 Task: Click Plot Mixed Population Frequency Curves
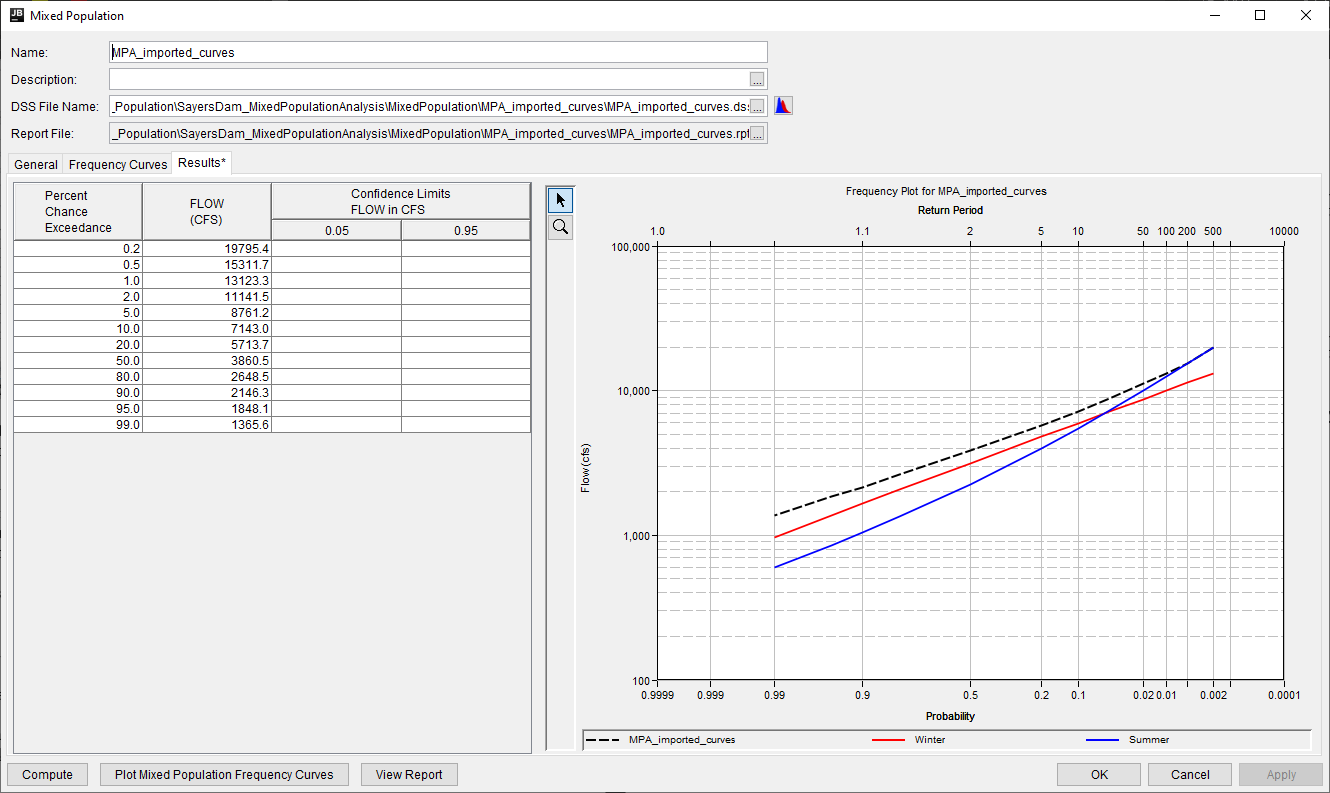pos(224,774)
